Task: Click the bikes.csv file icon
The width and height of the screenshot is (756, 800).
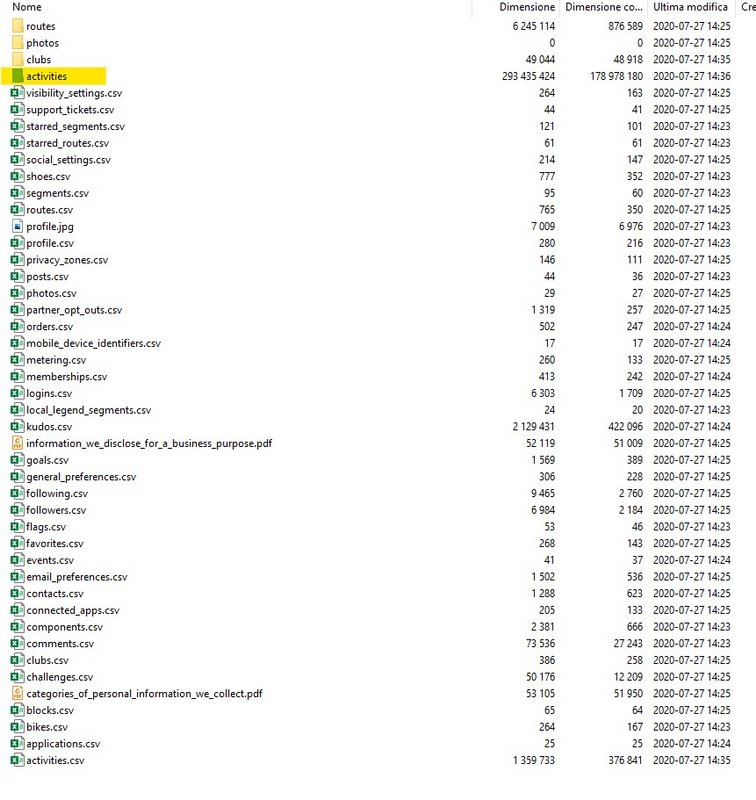Action: (17, 727)
